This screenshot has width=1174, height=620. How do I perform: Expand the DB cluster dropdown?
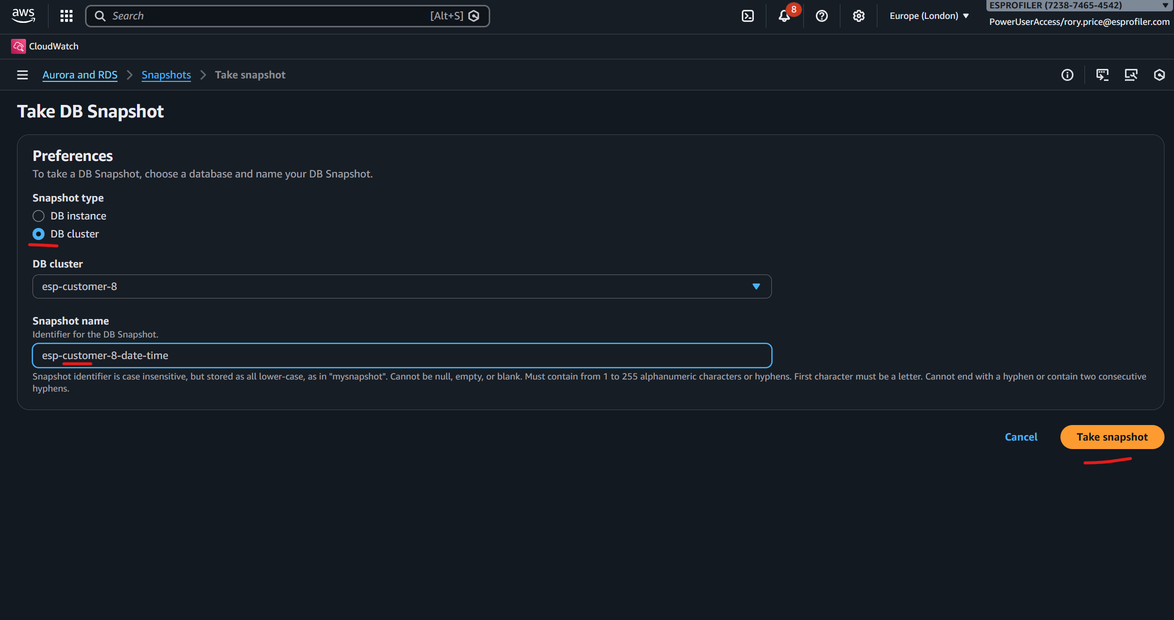(x=402, y=287)
